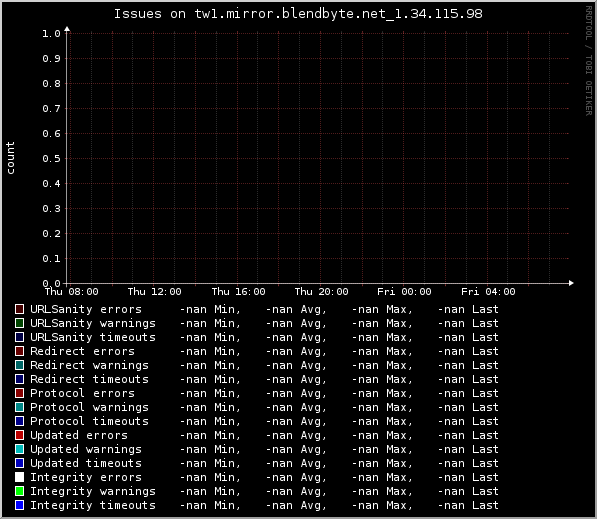The height and width of the screenshot is (519, 597).
Task: Select the white Integrity errors swatch
Action: [x=19, y=477]
